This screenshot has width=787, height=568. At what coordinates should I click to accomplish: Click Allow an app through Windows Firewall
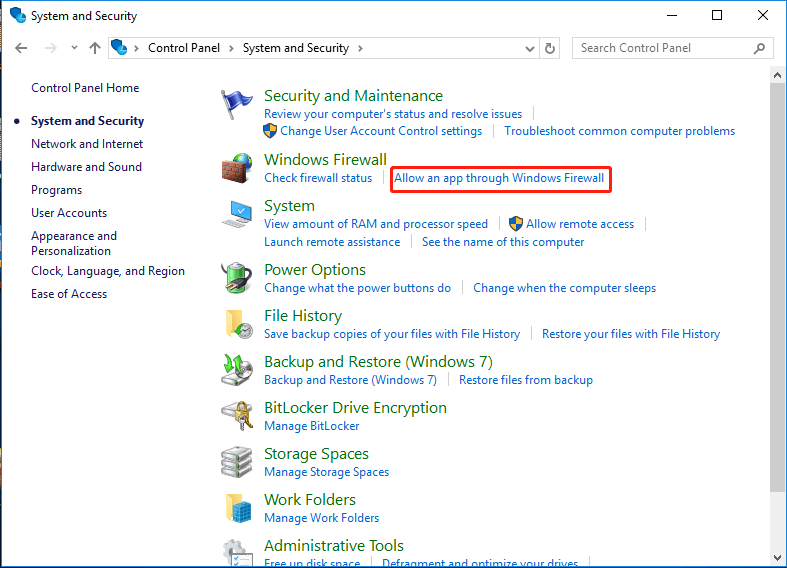coord(499,178)
